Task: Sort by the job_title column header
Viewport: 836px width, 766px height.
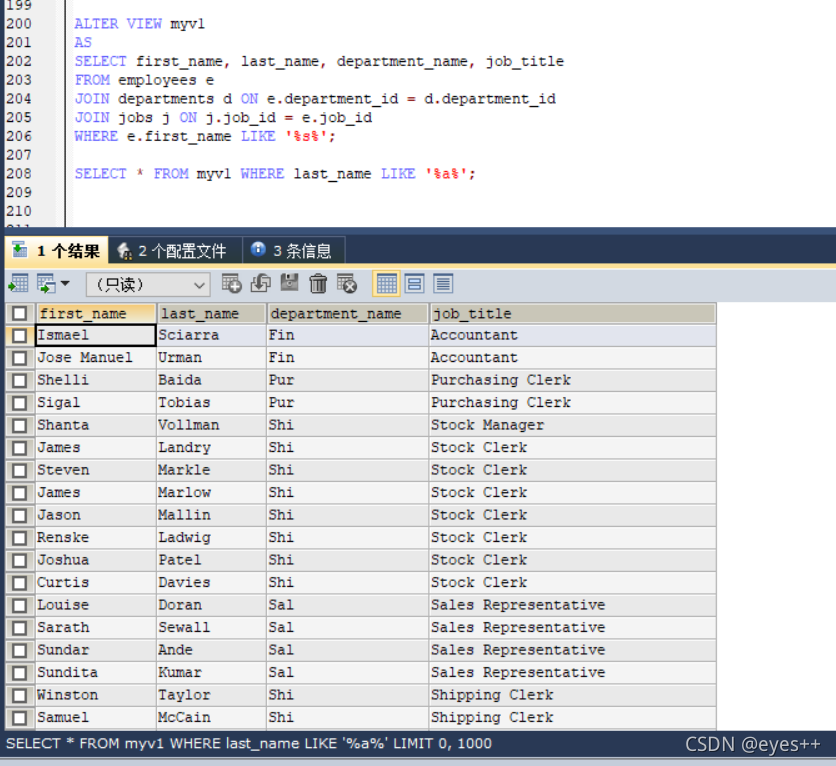Action: tap(573, 313)
